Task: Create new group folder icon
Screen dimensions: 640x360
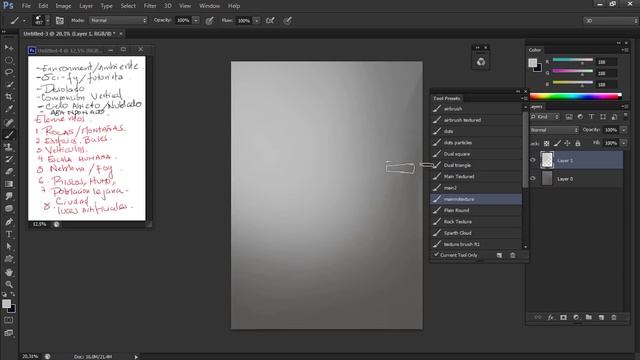Action: (x=589, y=317)
